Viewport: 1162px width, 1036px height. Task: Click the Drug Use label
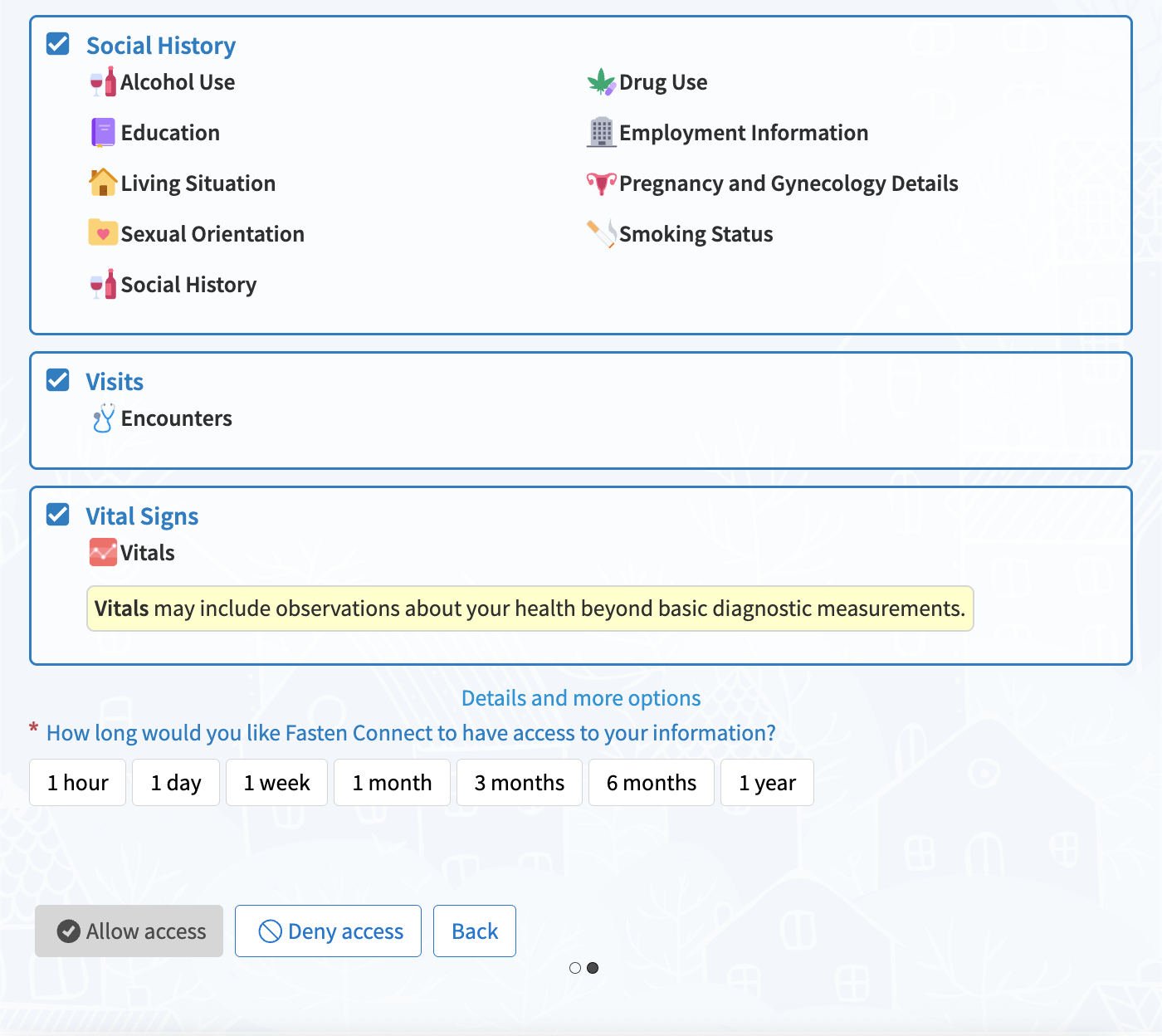[x=663, y=82]
